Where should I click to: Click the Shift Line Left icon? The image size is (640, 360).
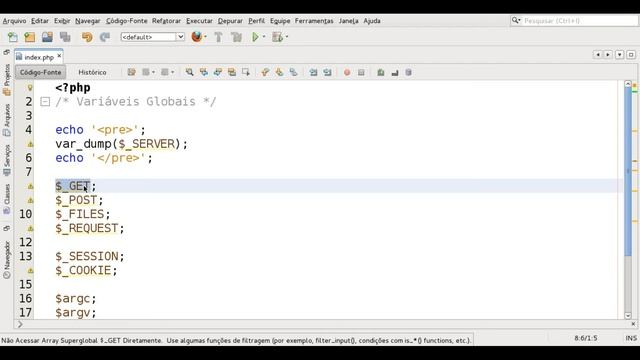(x=313, y=72)
